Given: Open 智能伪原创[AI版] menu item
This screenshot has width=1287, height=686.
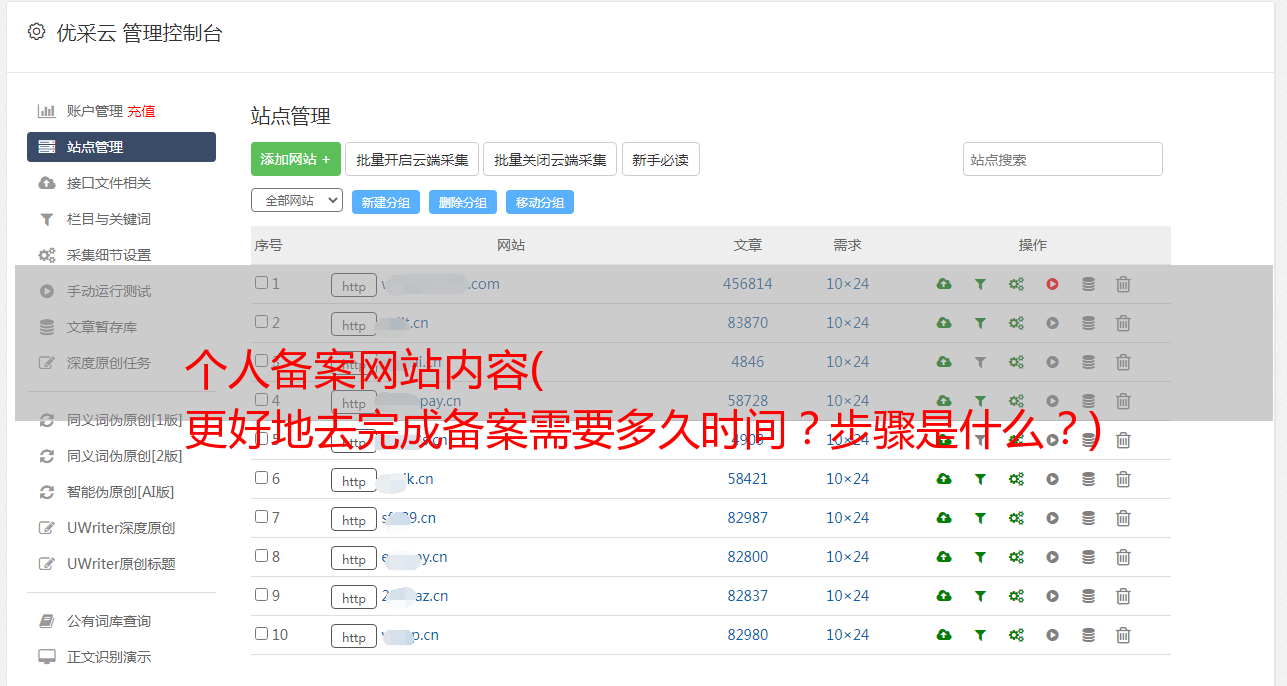Looking at the screenshot, I should pos(121,492).
